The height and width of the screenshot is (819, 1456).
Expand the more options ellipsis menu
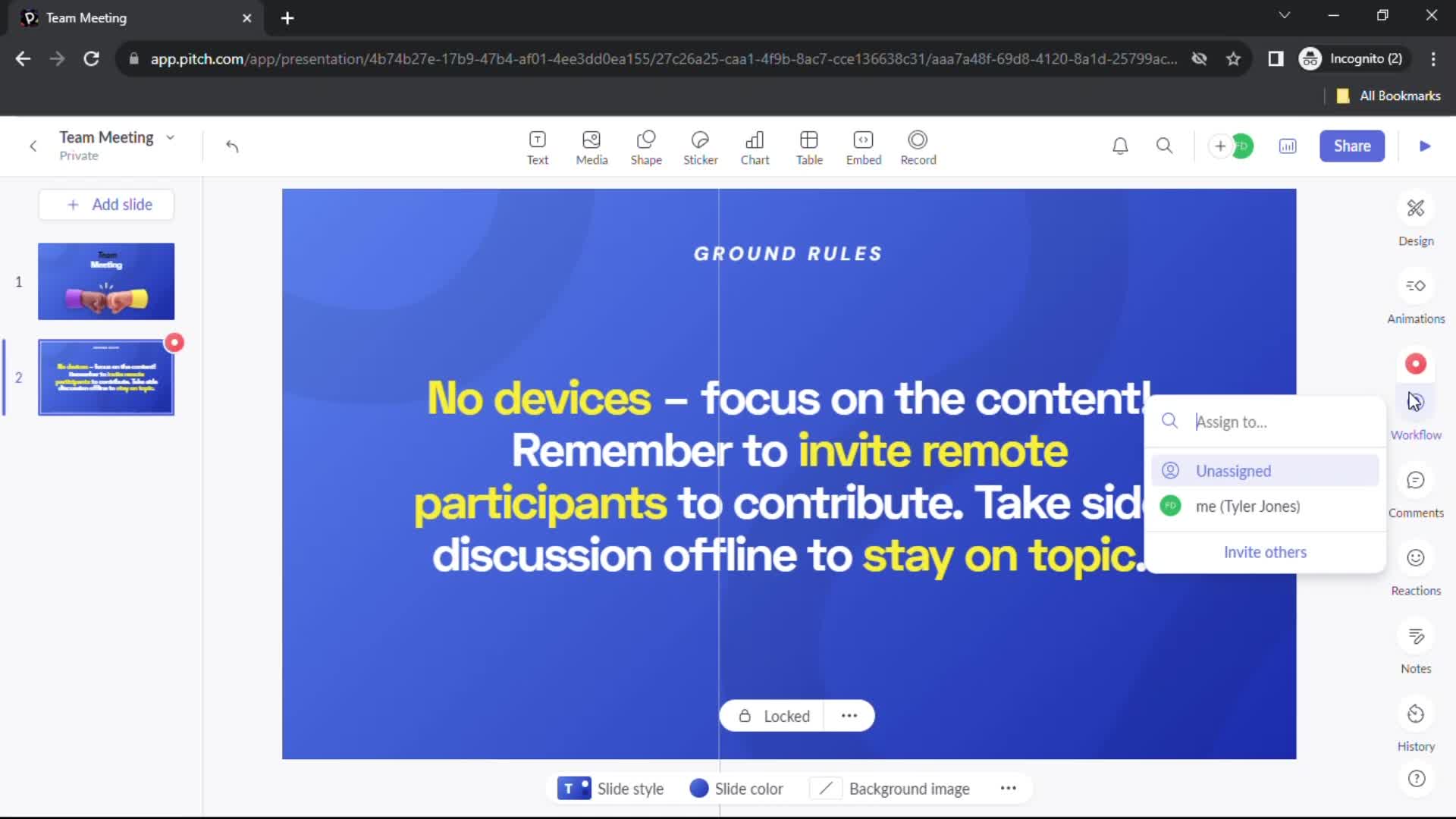tap(849, 716)
